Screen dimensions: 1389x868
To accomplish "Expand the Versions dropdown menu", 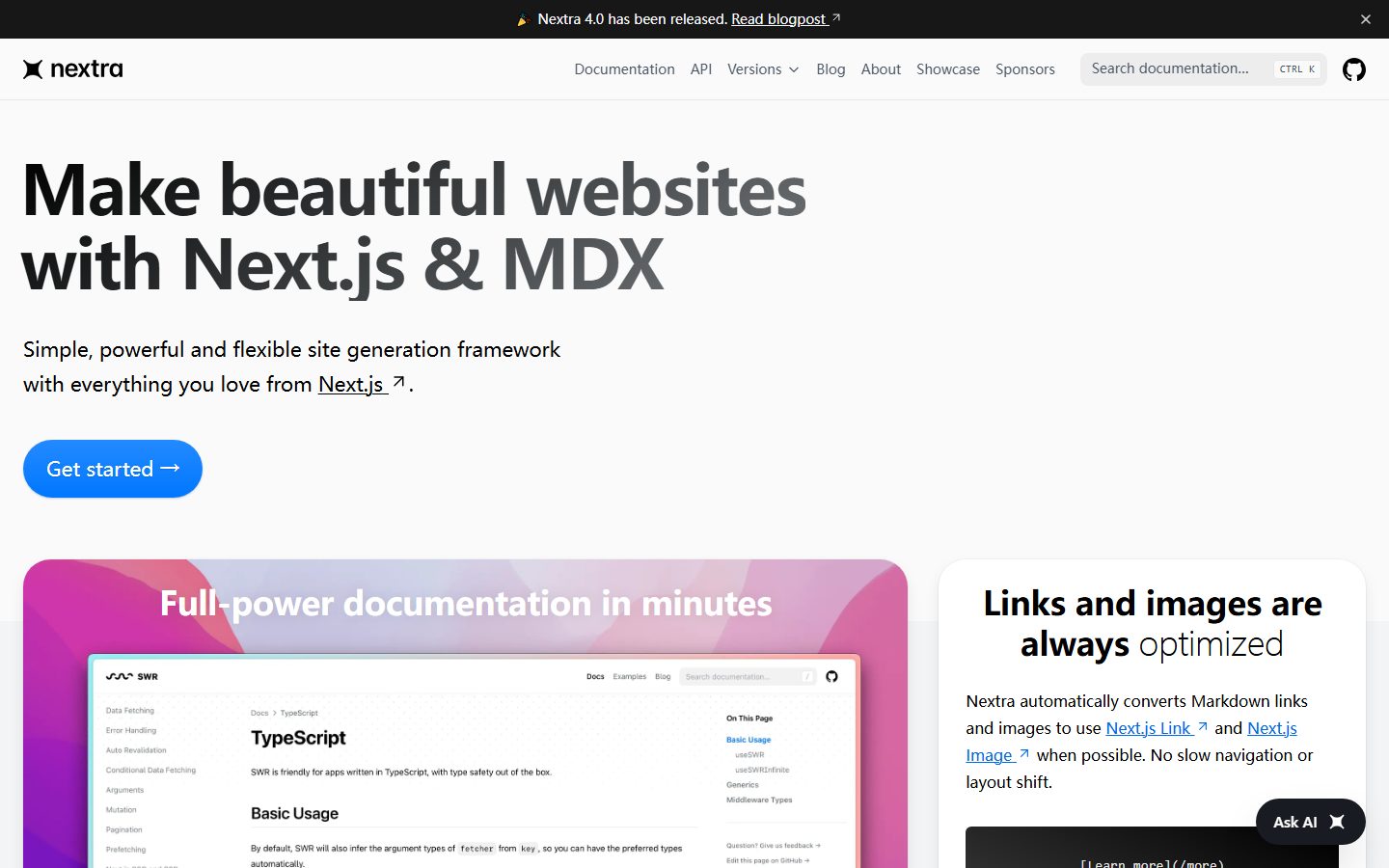I will pyautogui.click(x=763, y=69).
